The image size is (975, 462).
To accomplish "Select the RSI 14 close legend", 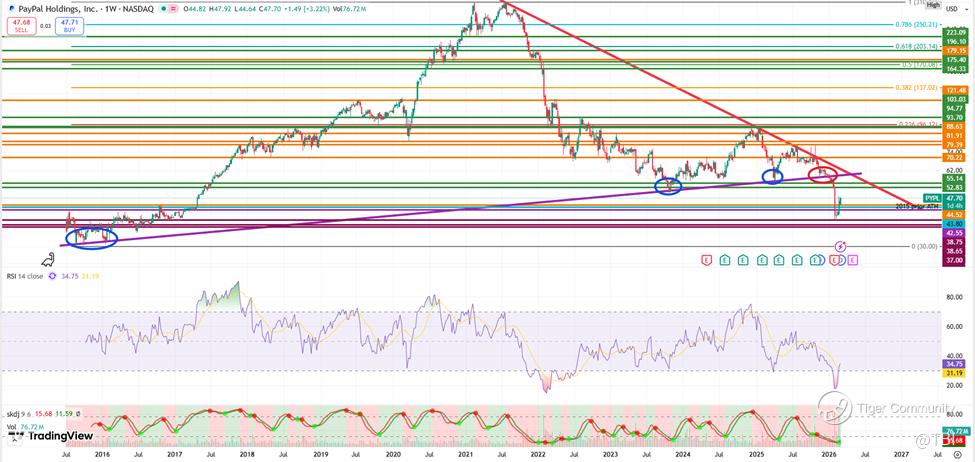I will click(x=24, y=276).
